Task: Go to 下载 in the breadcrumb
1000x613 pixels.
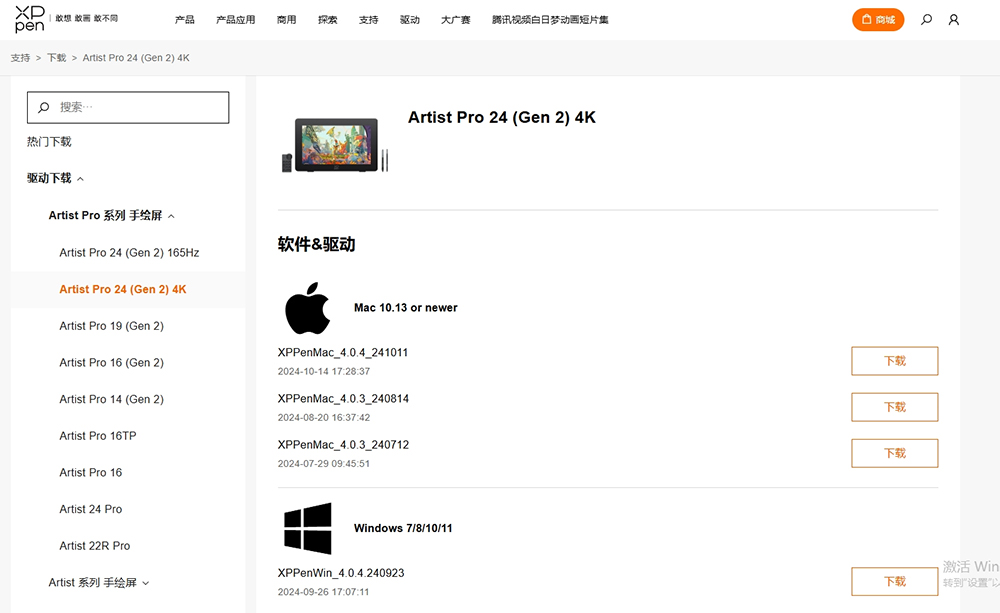Action: point(57,57)
